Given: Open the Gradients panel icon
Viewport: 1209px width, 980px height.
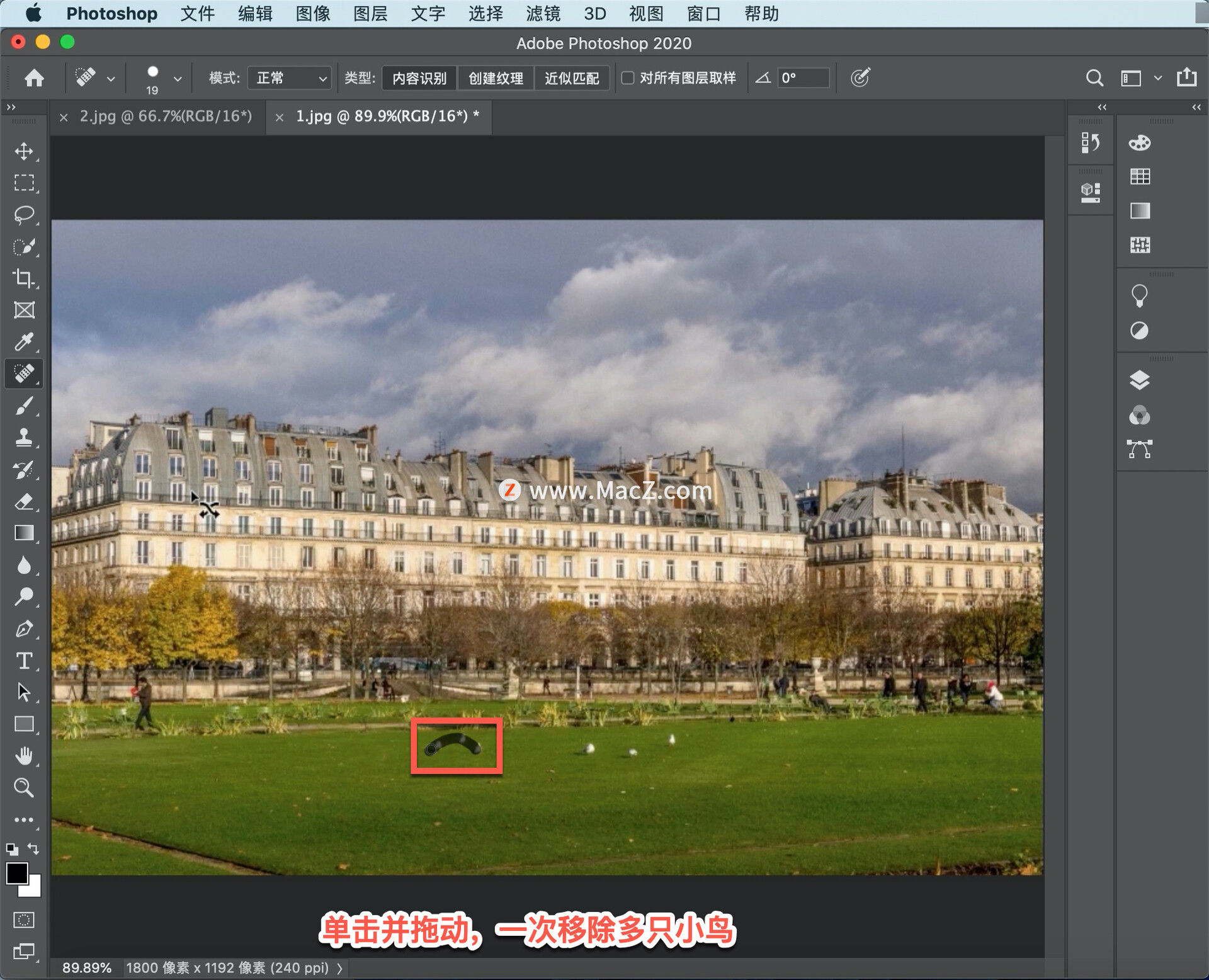Looking at the screenshot, I should point(1140,210).
